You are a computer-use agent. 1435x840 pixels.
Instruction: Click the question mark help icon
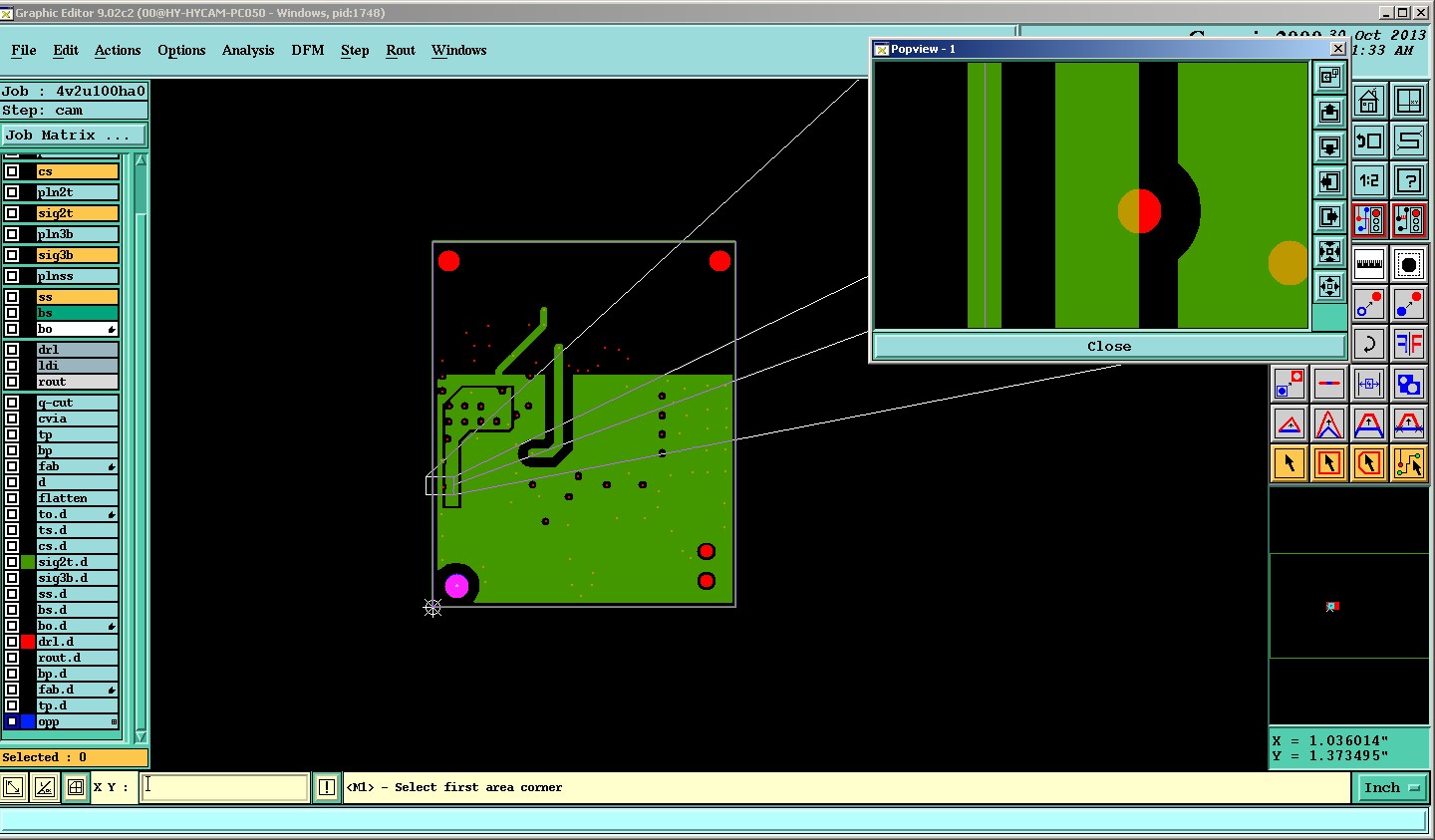click(x=1409, y=180)
